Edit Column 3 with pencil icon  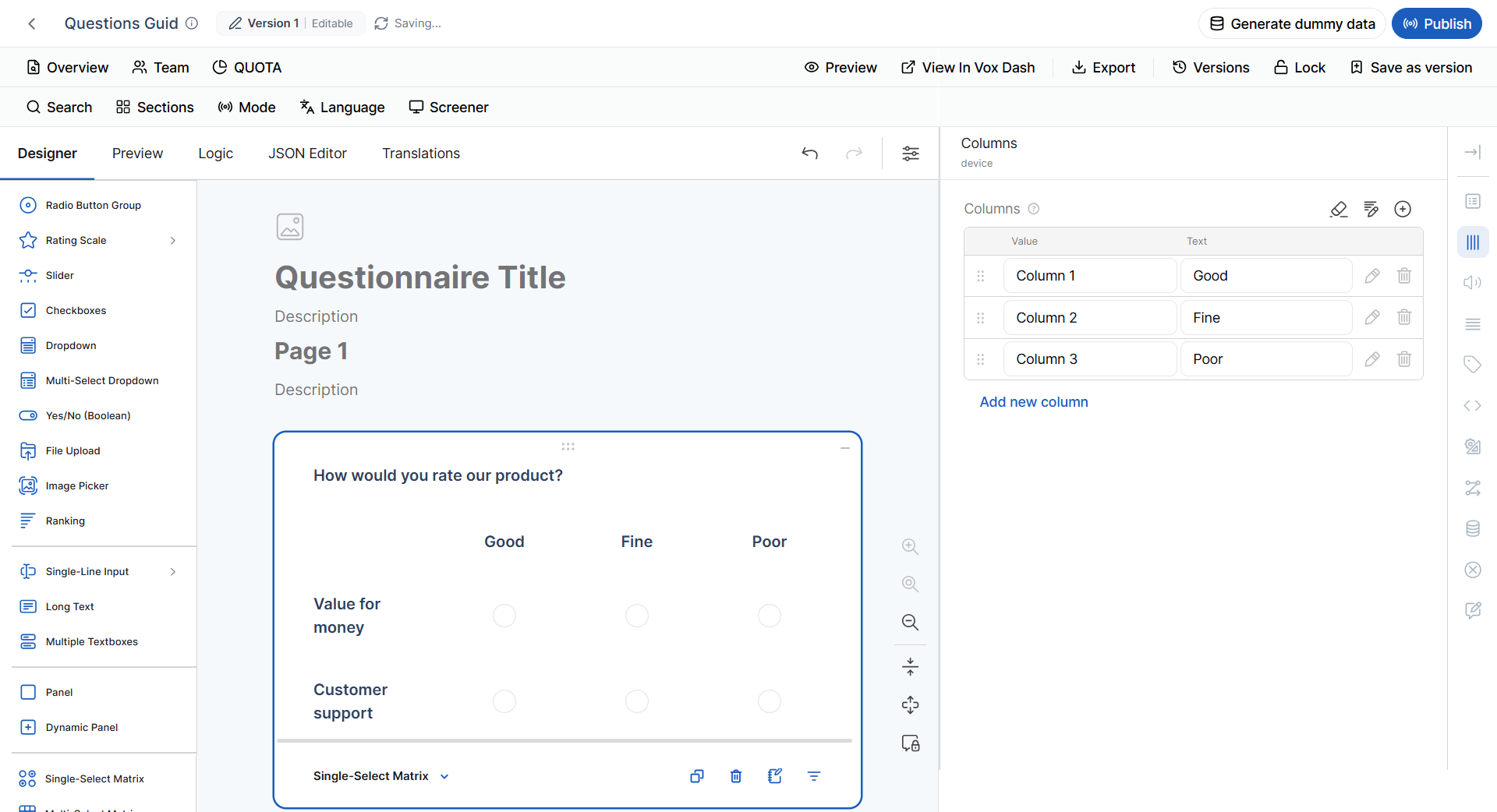coord(1372,359)
